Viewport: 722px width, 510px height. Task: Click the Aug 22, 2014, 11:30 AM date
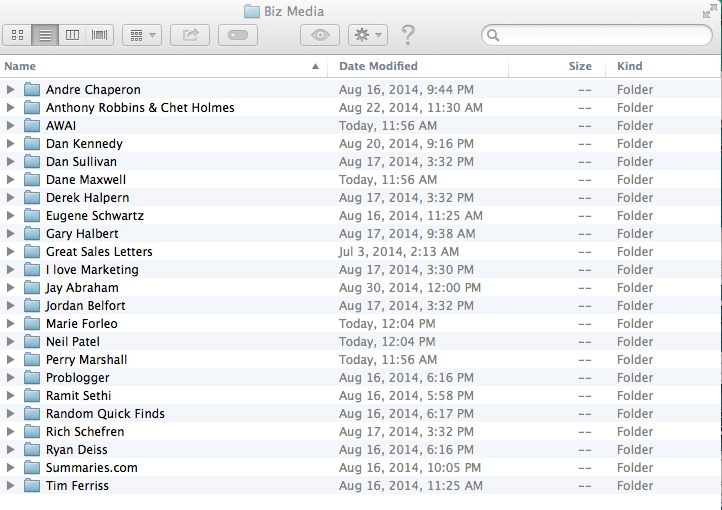coord(411,108)
